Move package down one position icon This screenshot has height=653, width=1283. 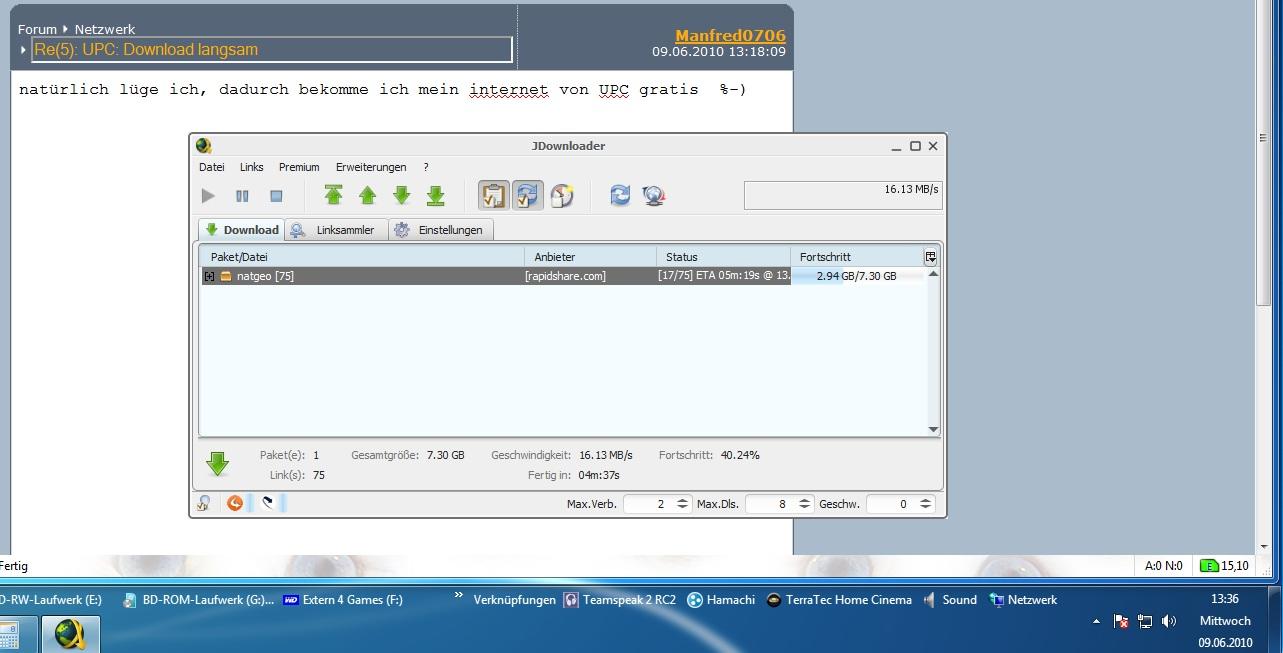pyautogui.click(x=401, y=195)
